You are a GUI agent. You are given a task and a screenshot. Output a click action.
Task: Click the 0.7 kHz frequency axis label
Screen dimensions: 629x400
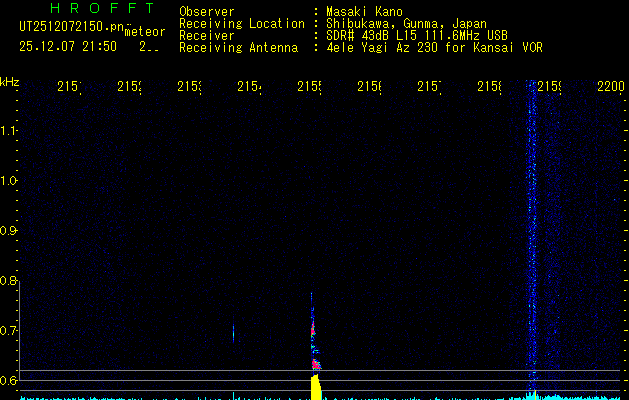(9, 330)
